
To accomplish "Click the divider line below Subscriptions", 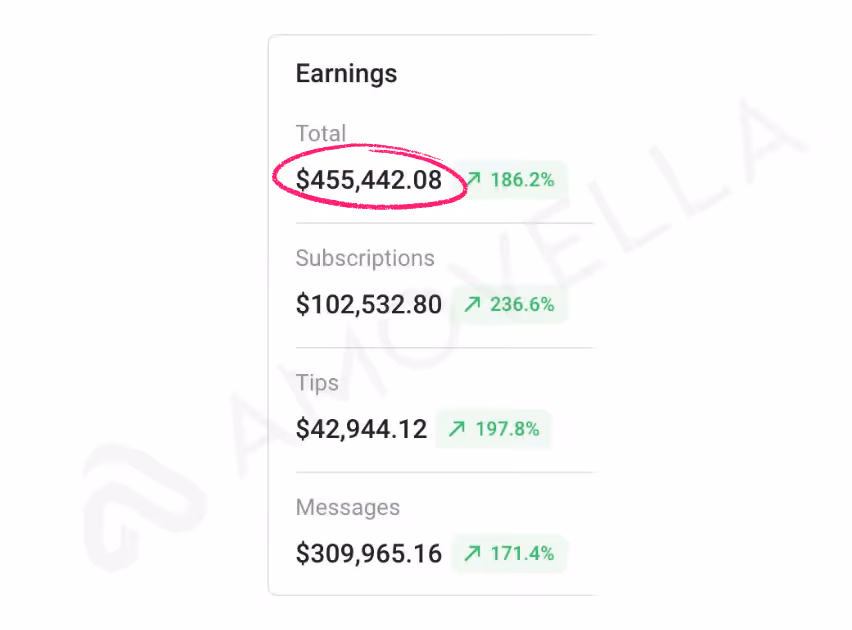I will 444,348.
